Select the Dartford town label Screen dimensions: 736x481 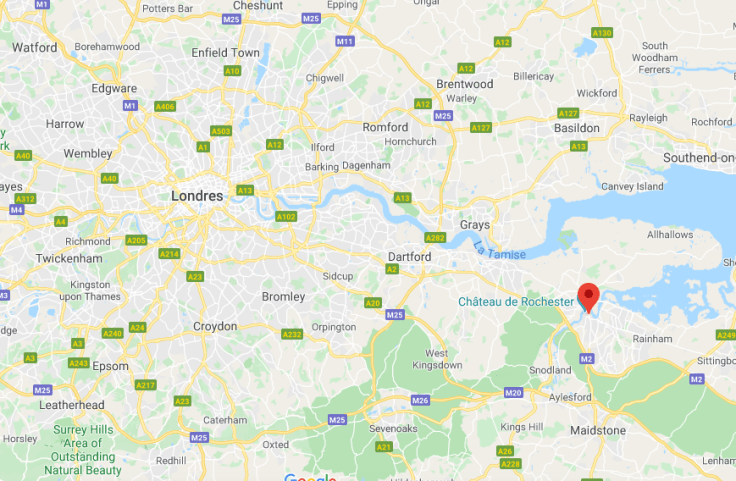point(409,257)
